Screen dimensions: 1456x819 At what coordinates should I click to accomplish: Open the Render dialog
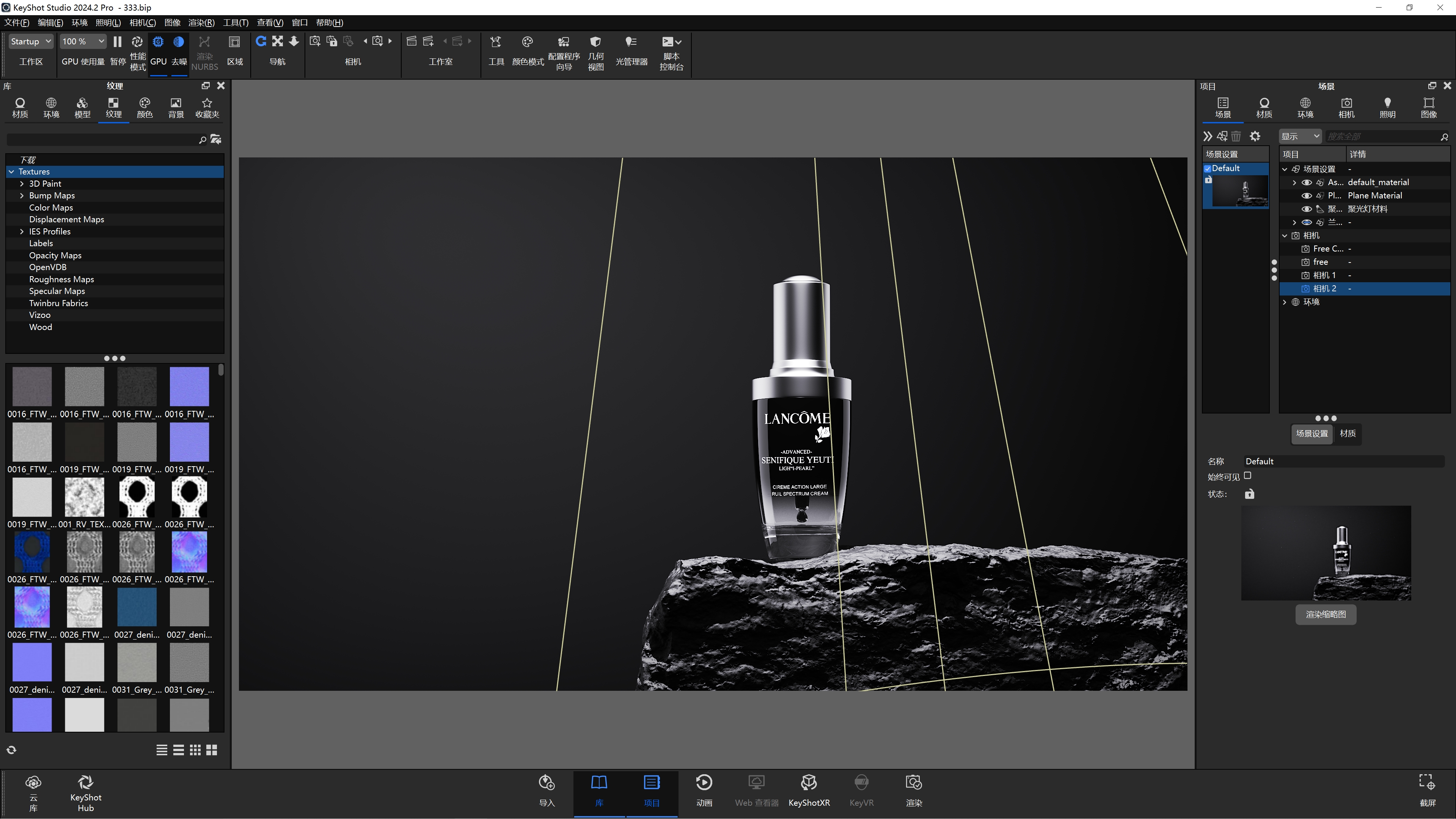click(914, 790)
